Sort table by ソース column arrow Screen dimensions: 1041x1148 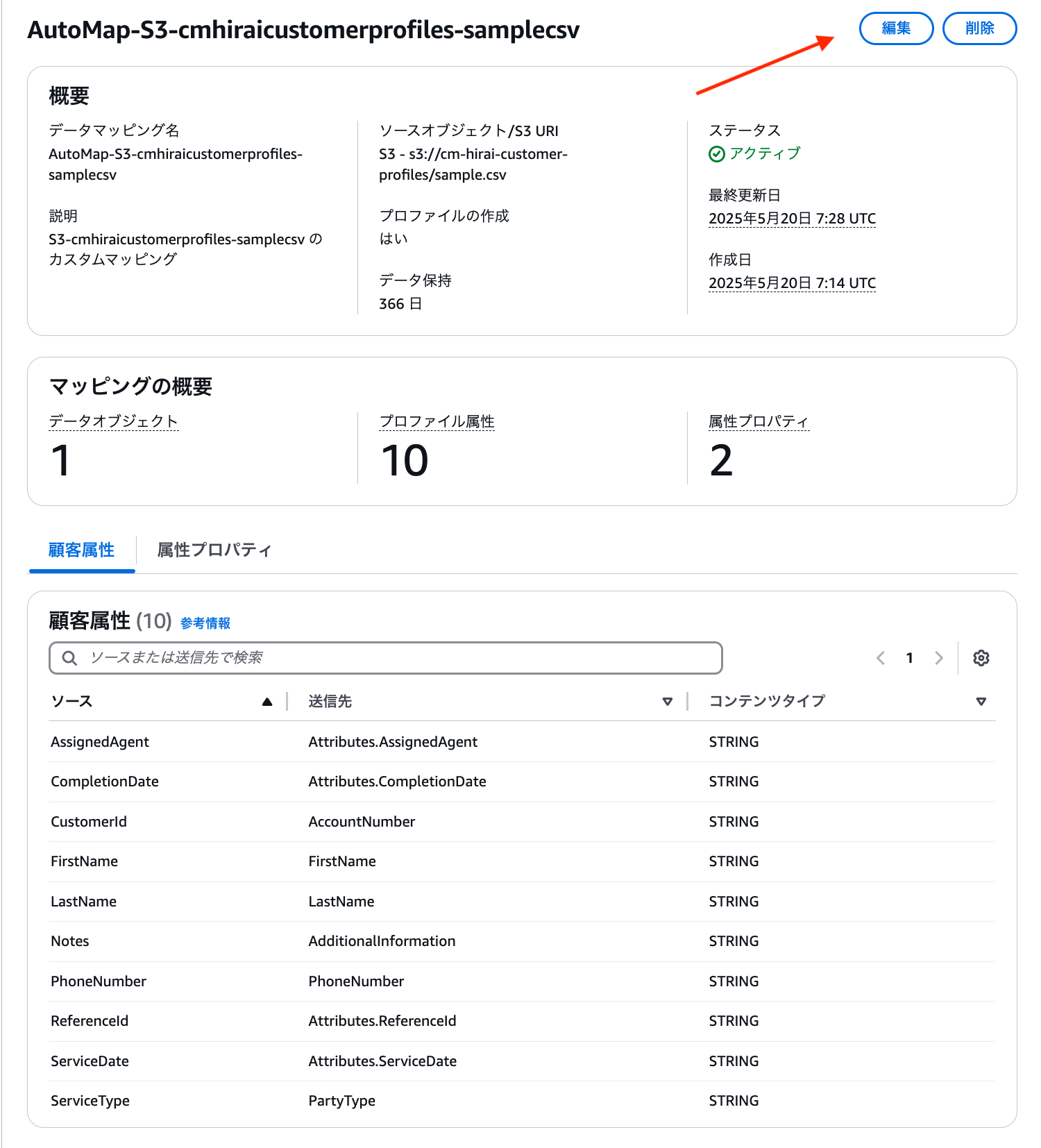[x=267, y=702]
